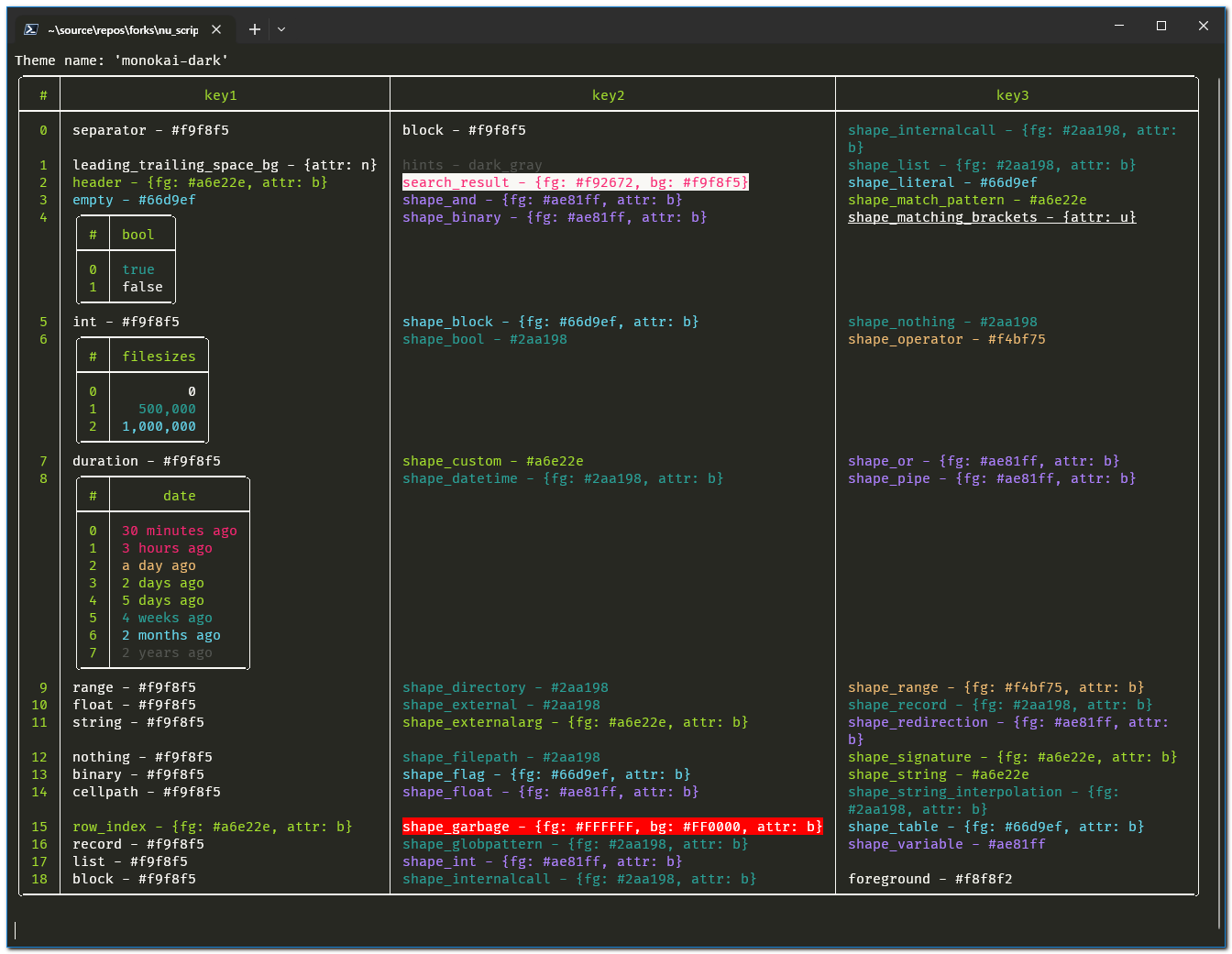Click 'shape_flag' entry
Image resolution: width=1232 pixels, height=954 pixels.
[x=546, y=774]
